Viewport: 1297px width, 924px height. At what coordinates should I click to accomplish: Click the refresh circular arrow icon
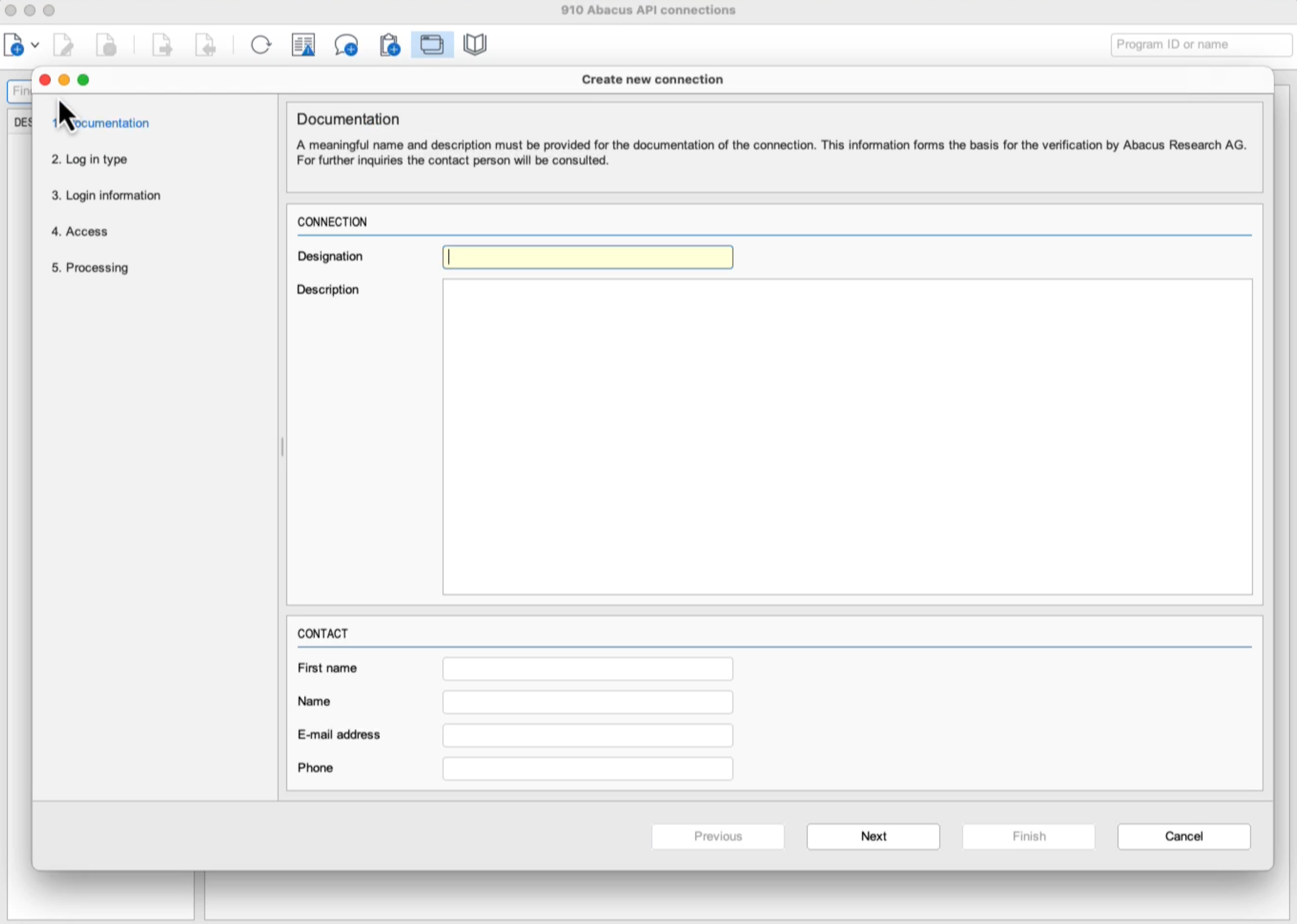coord(261,44)
